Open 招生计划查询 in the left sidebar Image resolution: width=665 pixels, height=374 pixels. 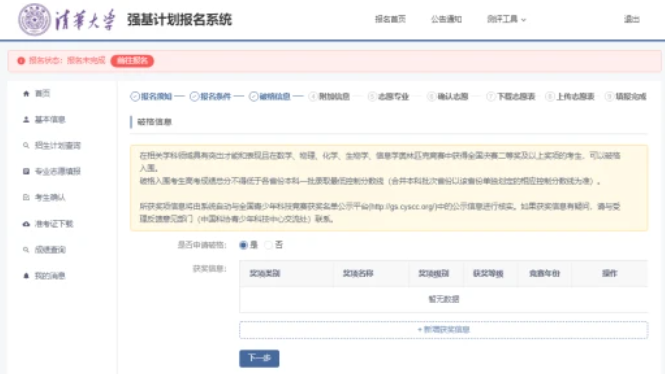tap(58, 145)
